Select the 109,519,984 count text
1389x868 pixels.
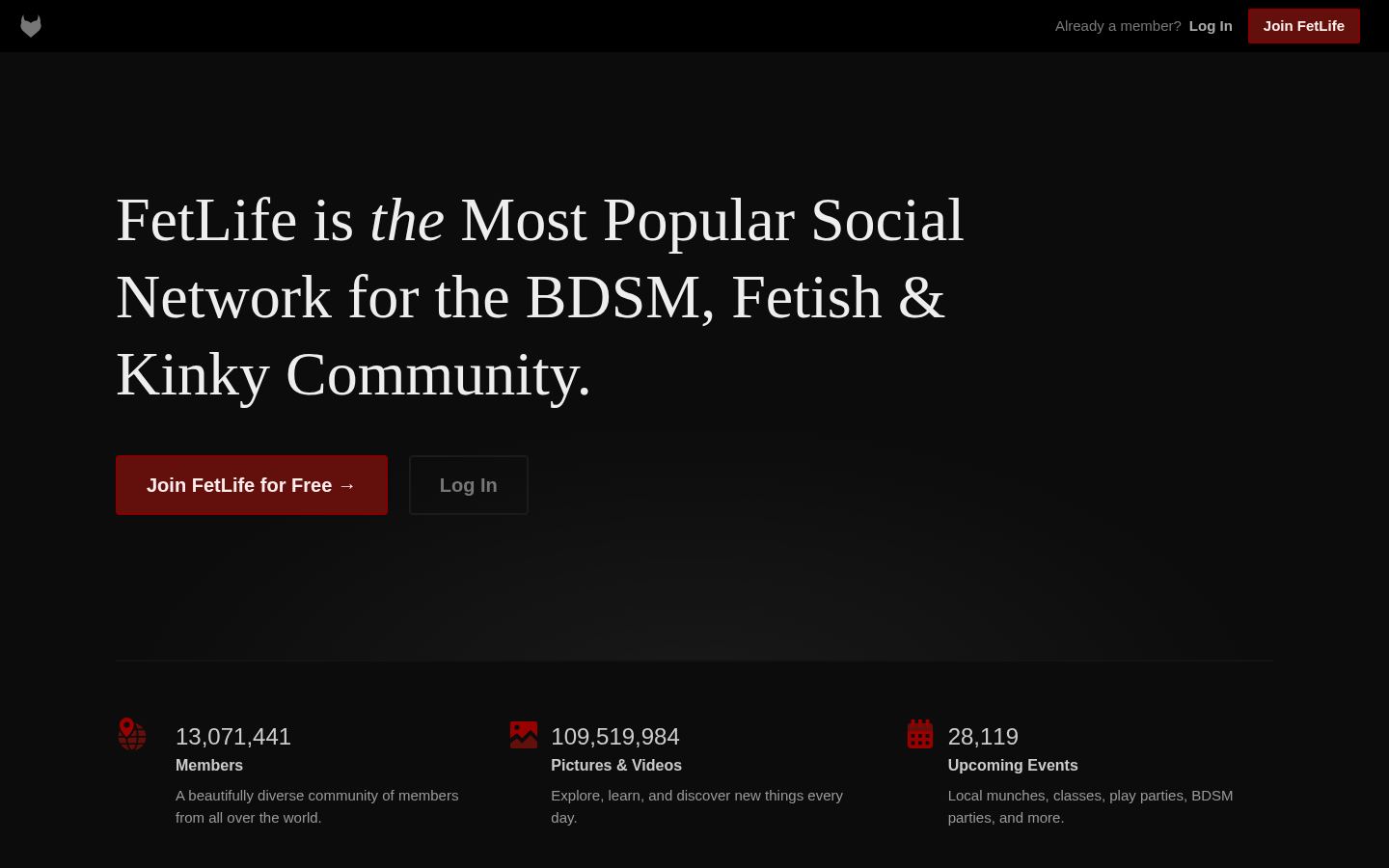(x=615, y=737)
